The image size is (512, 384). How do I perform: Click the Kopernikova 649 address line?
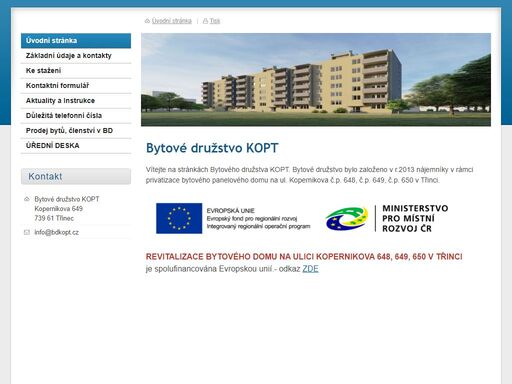pos(58,209)
